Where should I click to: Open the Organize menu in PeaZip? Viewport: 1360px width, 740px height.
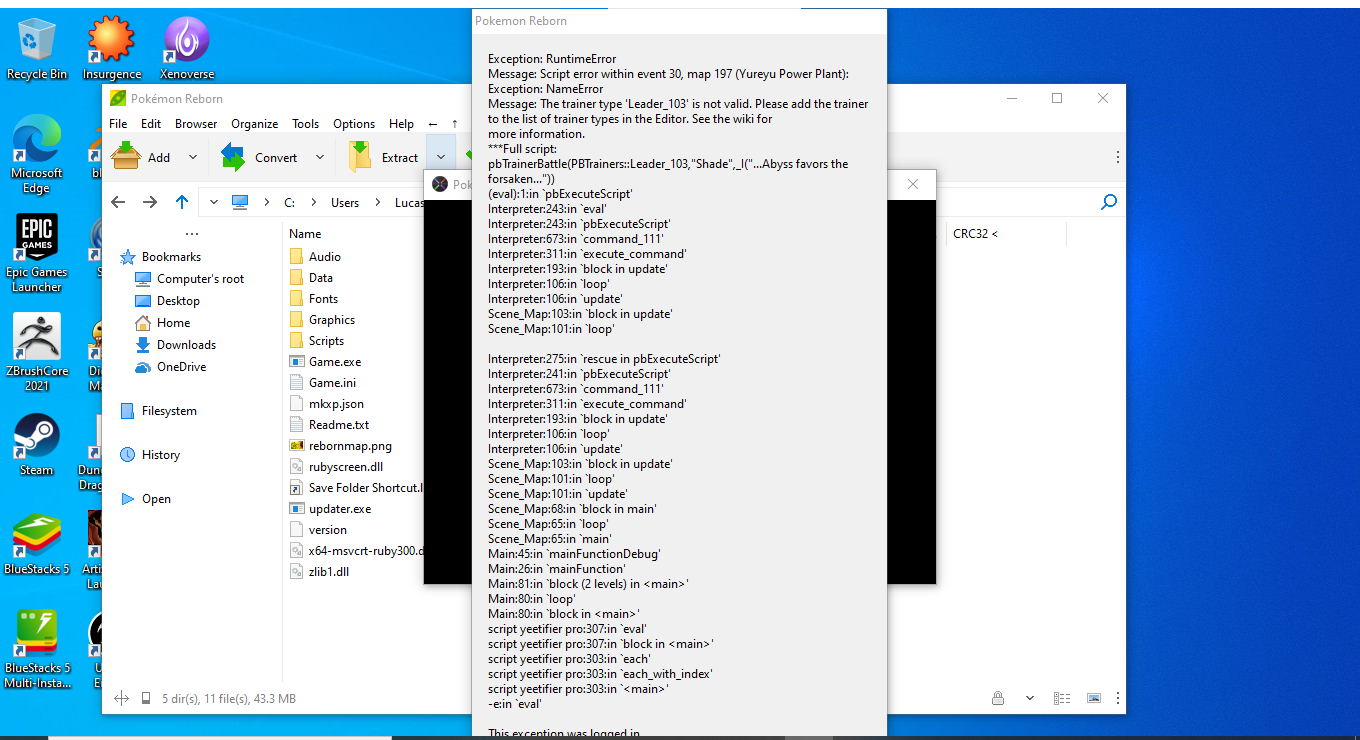coord(255,124)
